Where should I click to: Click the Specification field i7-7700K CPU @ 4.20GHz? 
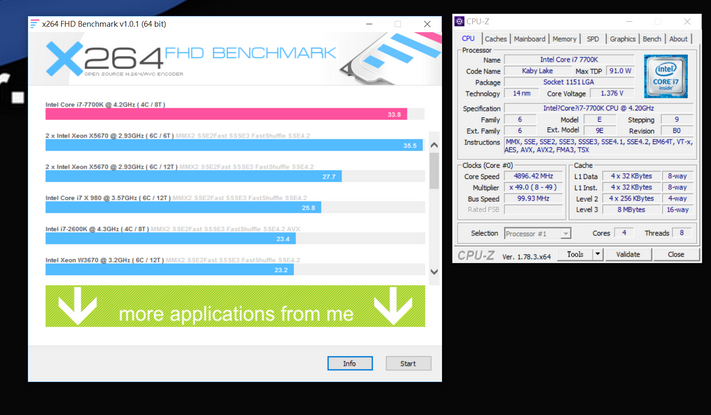599,108
